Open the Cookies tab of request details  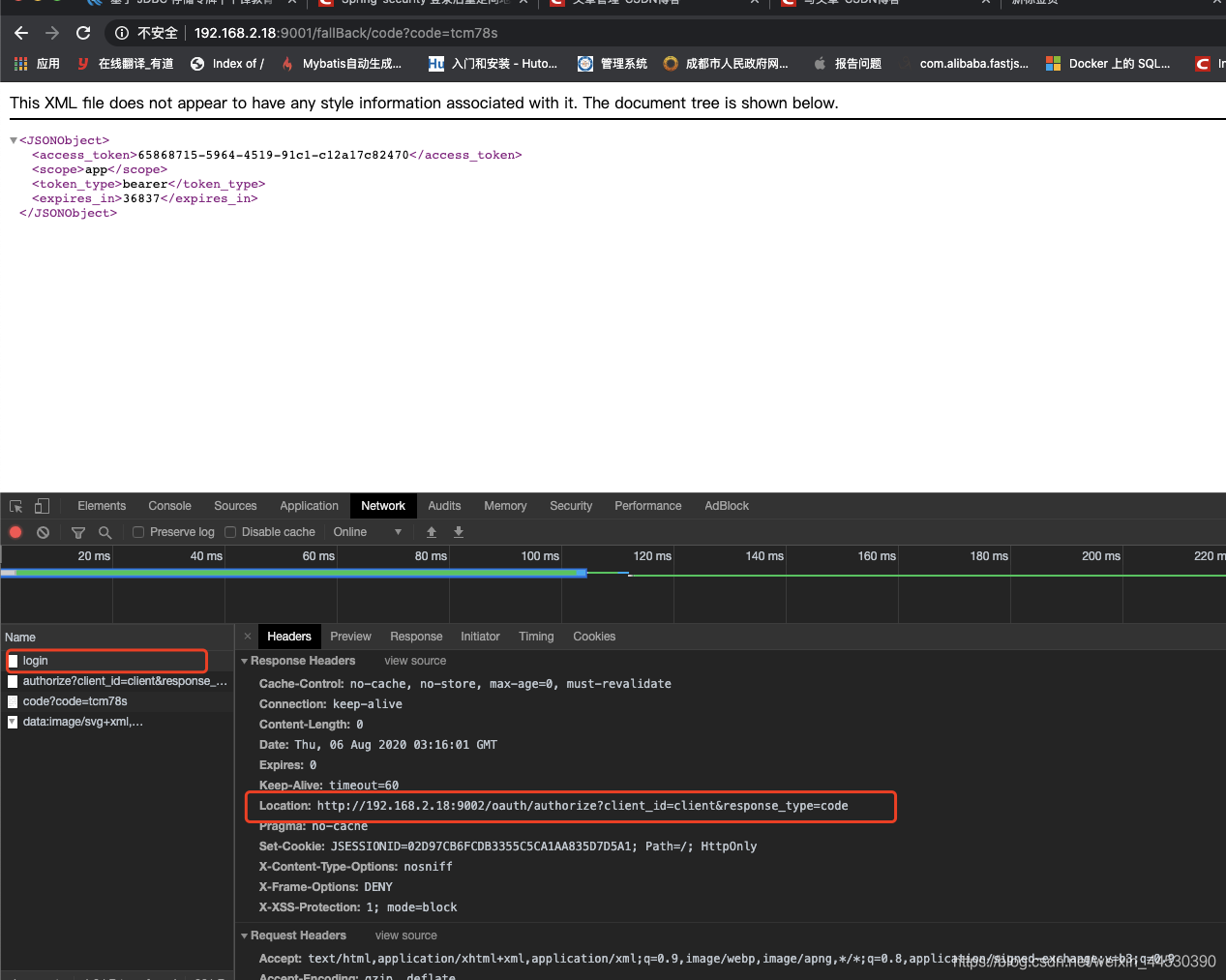(x=594, y=637)
